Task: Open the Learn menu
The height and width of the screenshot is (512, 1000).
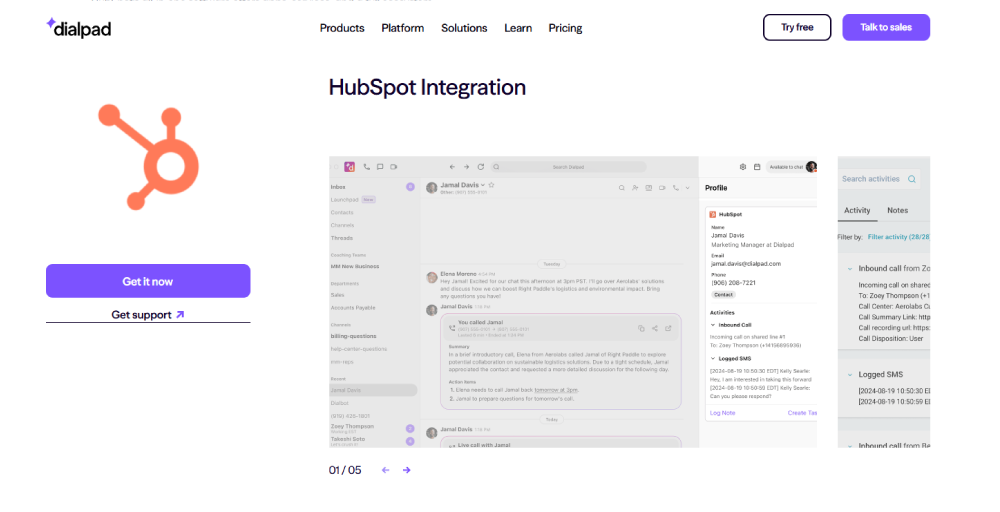Action: (518, 28)
